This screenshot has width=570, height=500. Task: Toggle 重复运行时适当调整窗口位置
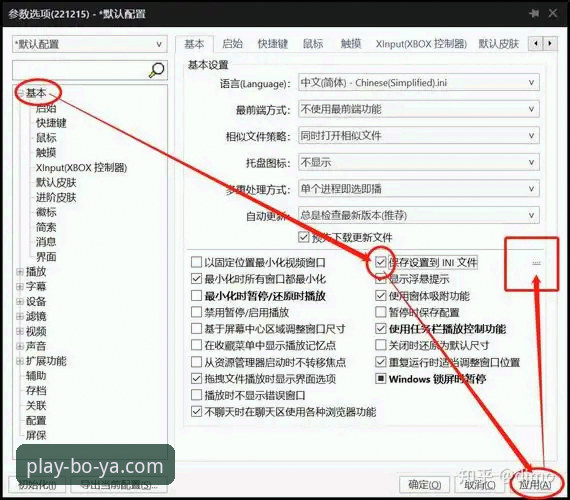tap(381, 362)
